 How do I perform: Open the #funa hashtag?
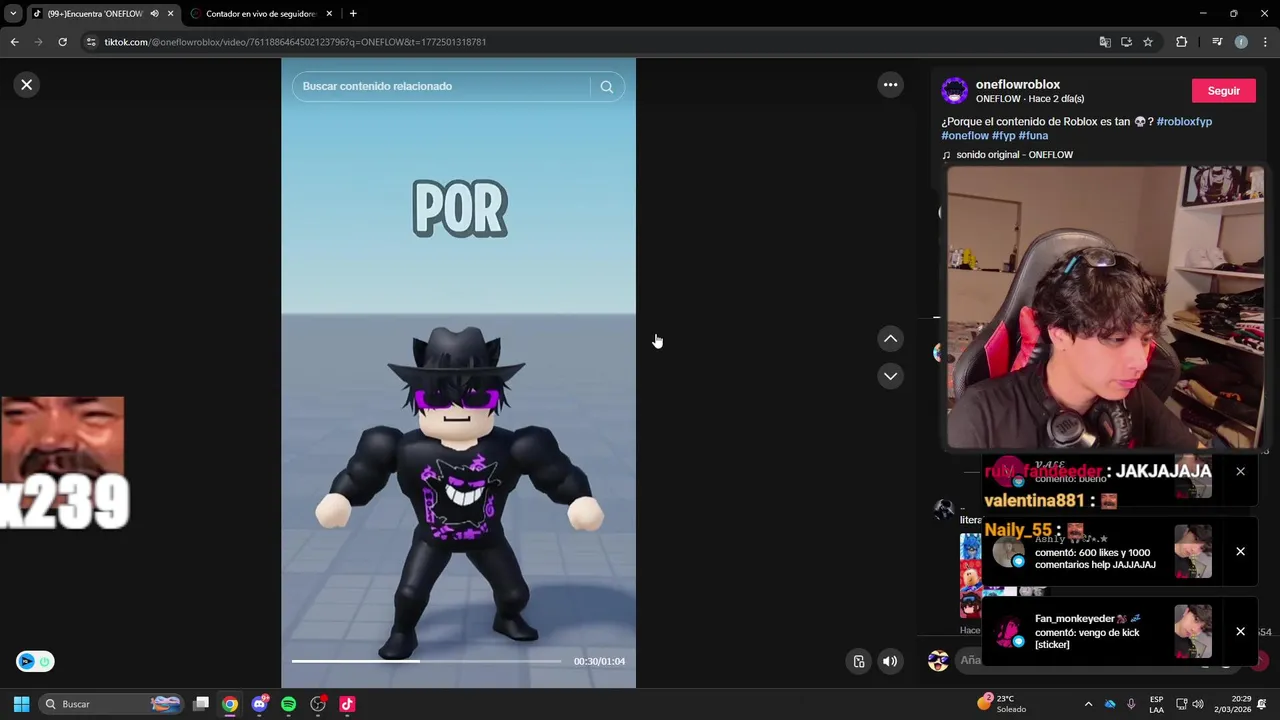[x=1033, y=136]
